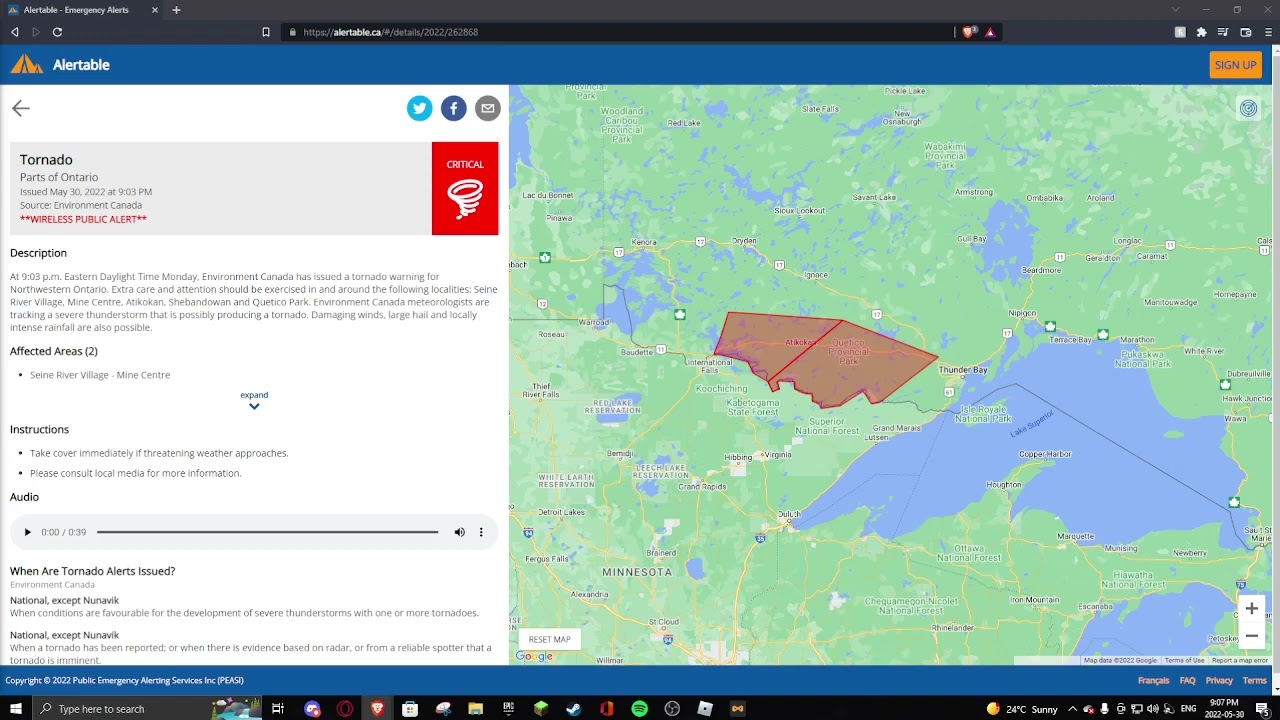Open the tab search dropdown arrow
Screen dimensions: 1280x720
coord(1176,10)
